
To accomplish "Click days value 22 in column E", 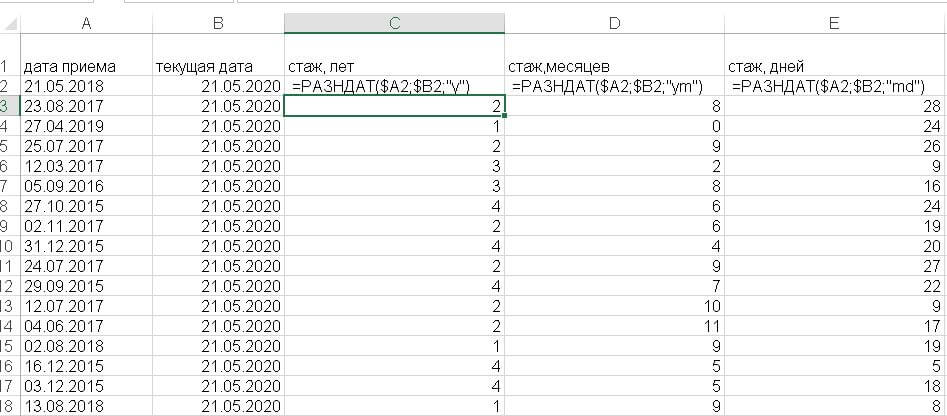I will [834, 286].
